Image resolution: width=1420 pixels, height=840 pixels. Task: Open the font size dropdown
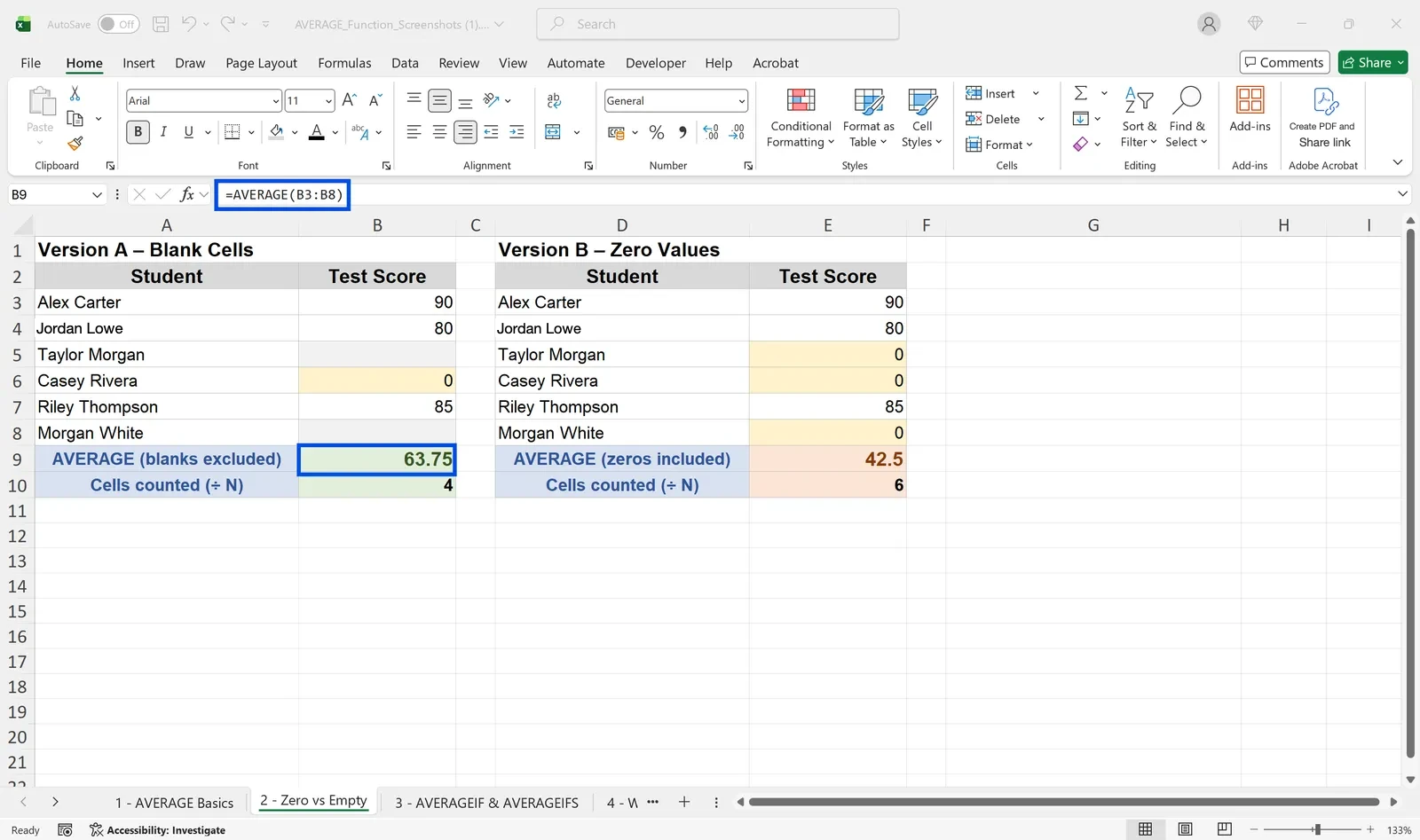pos(328,101)
